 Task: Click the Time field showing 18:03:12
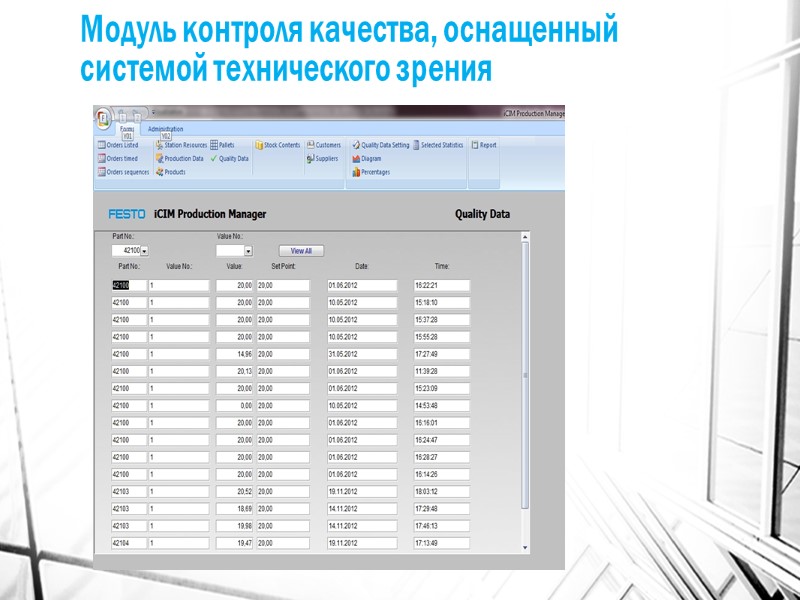click(x=441, y=492)
